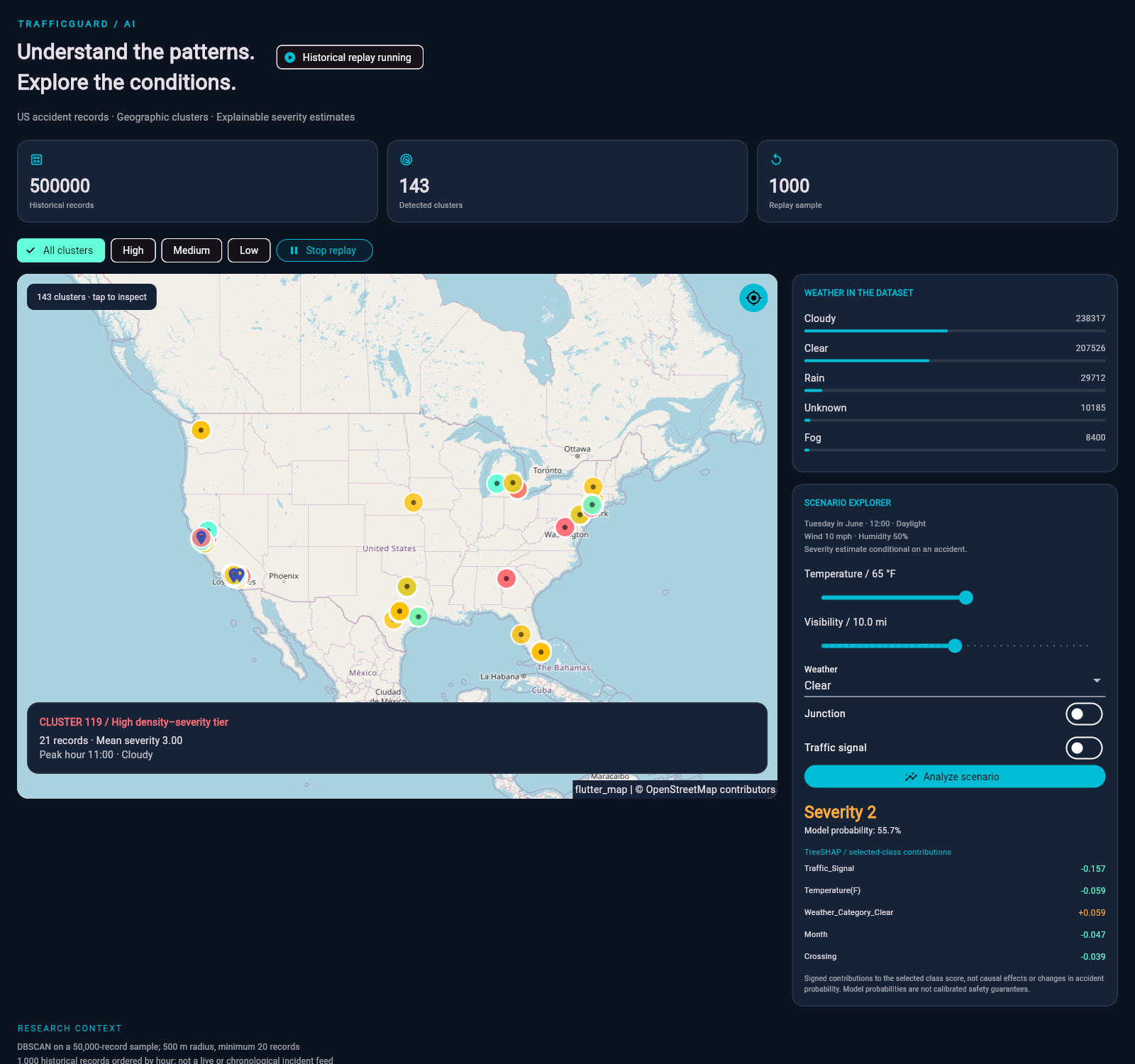Toggle the All clusters filter chip
The image size is (1135, 1064).
click(61, 250)
